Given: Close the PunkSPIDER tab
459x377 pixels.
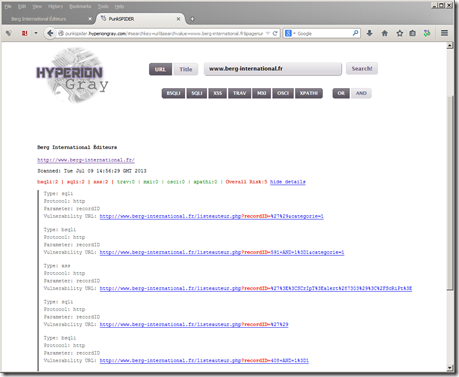Looking at the screenshot, I should [x=178, y=19].
